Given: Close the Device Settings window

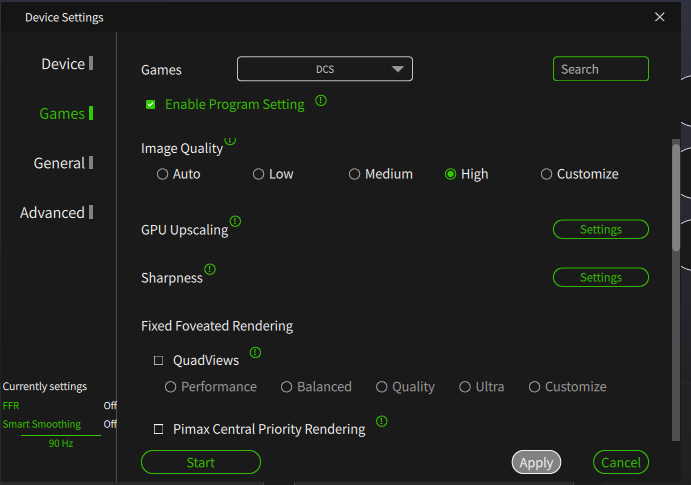Looking at the screenshot, I should pyautogui.click(x=659, y=17).
